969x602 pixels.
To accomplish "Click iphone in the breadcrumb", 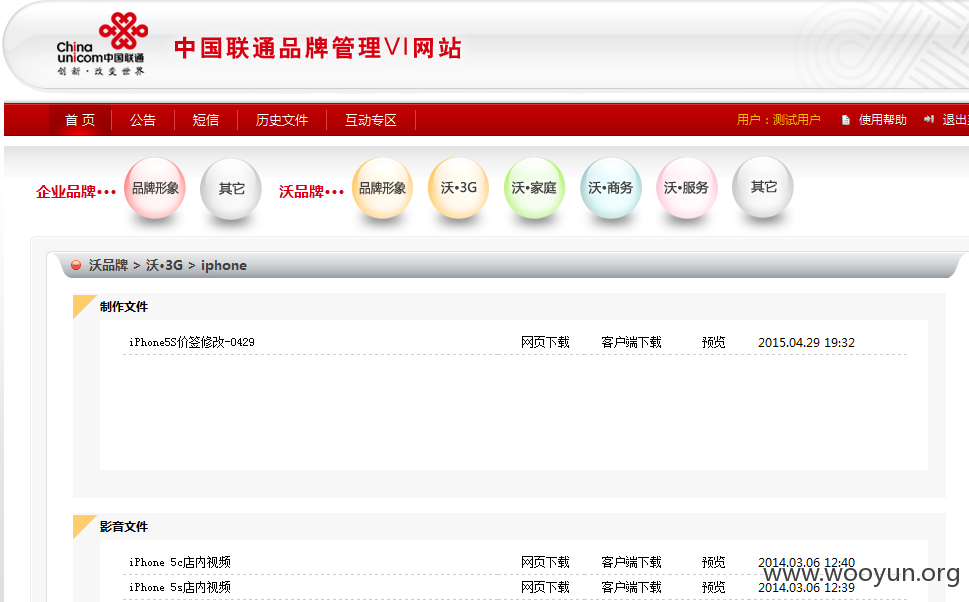I will [224, 266].
